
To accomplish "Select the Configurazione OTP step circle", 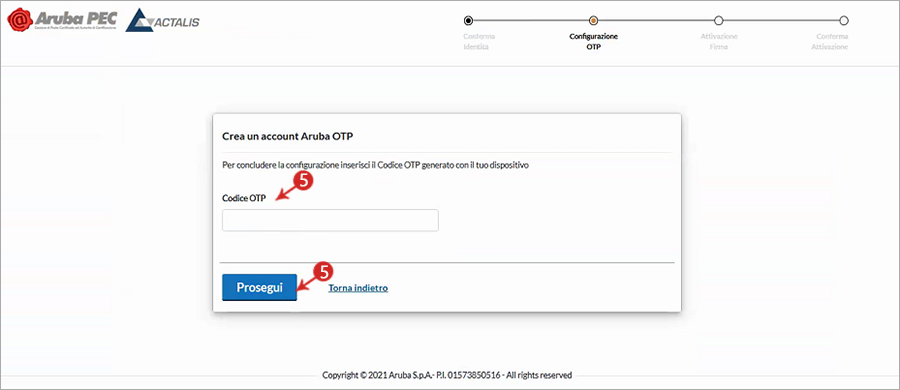I will [x=593, y=21].
